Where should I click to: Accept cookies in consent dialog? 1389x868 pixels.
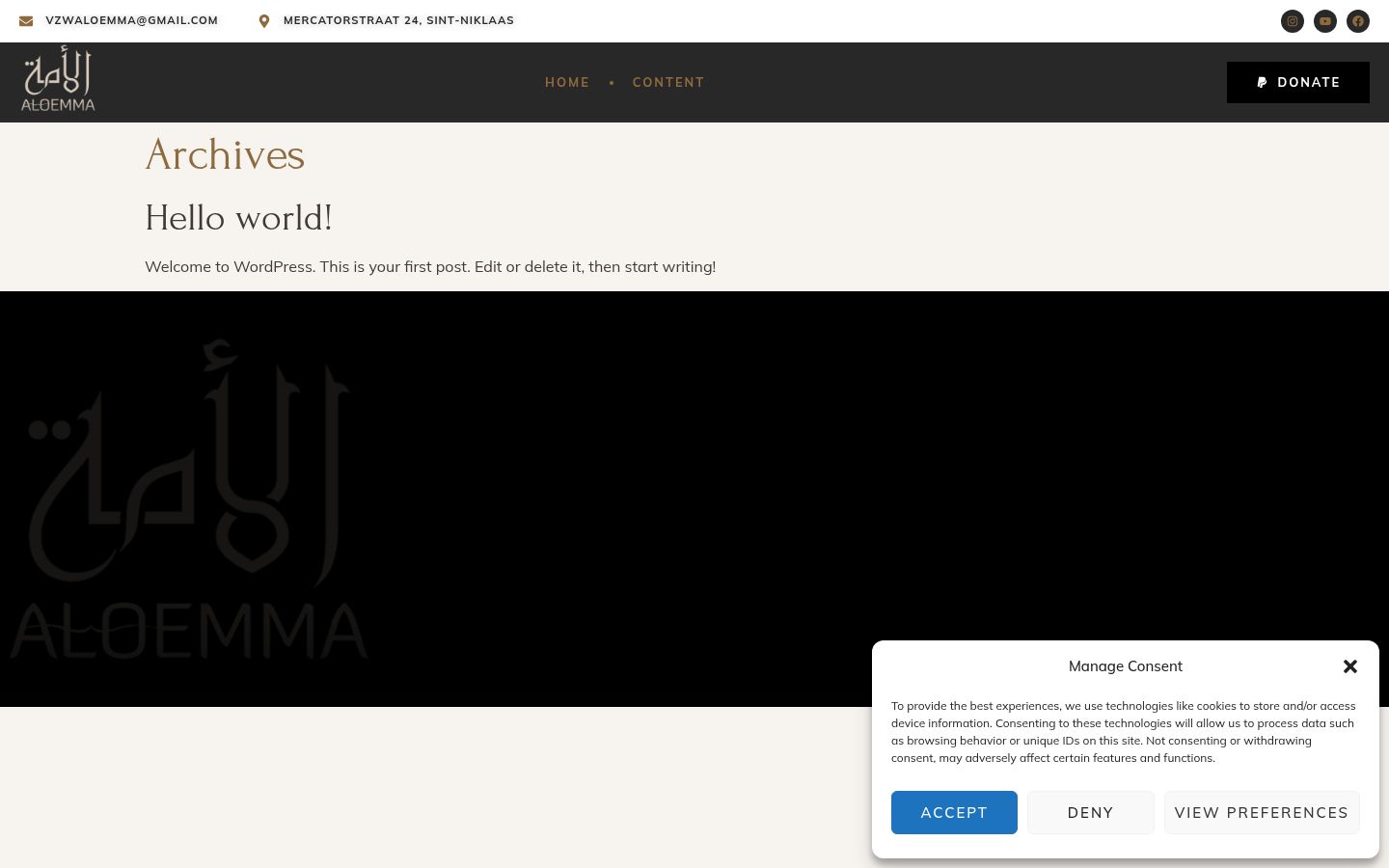[x=954, y=812]
